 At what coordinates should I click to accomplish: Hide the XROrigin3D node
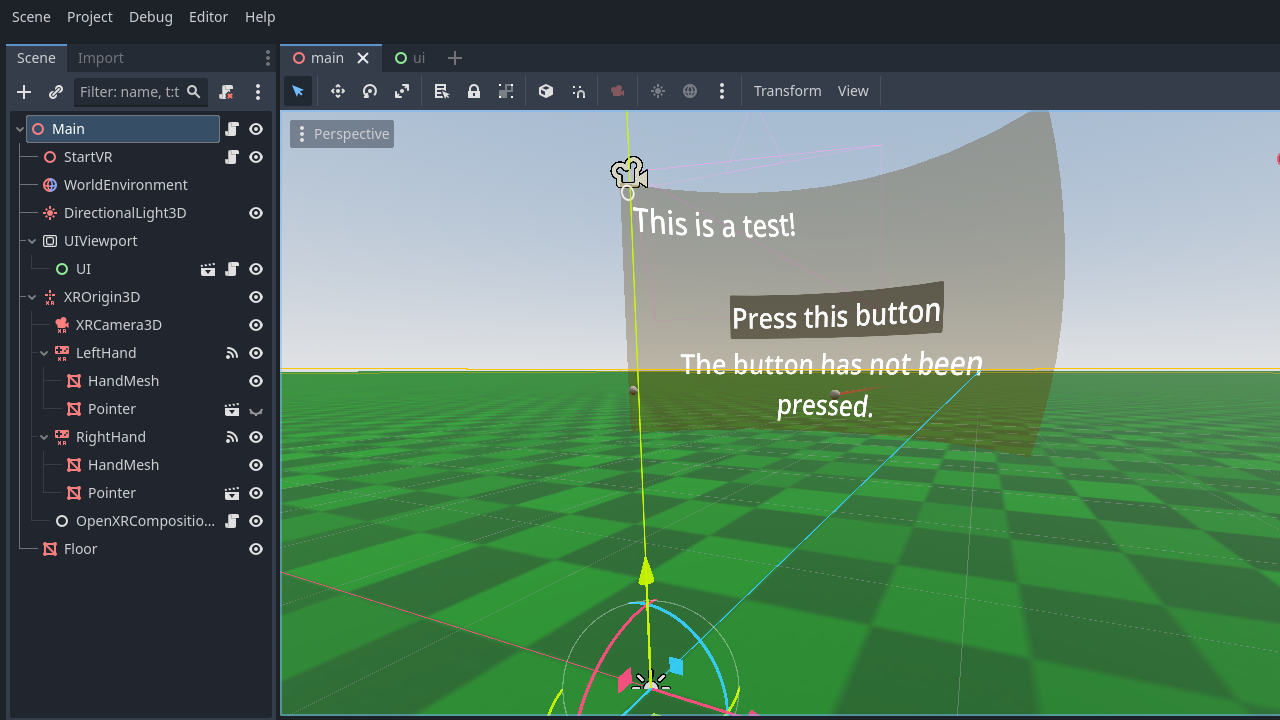pos(256,297)
